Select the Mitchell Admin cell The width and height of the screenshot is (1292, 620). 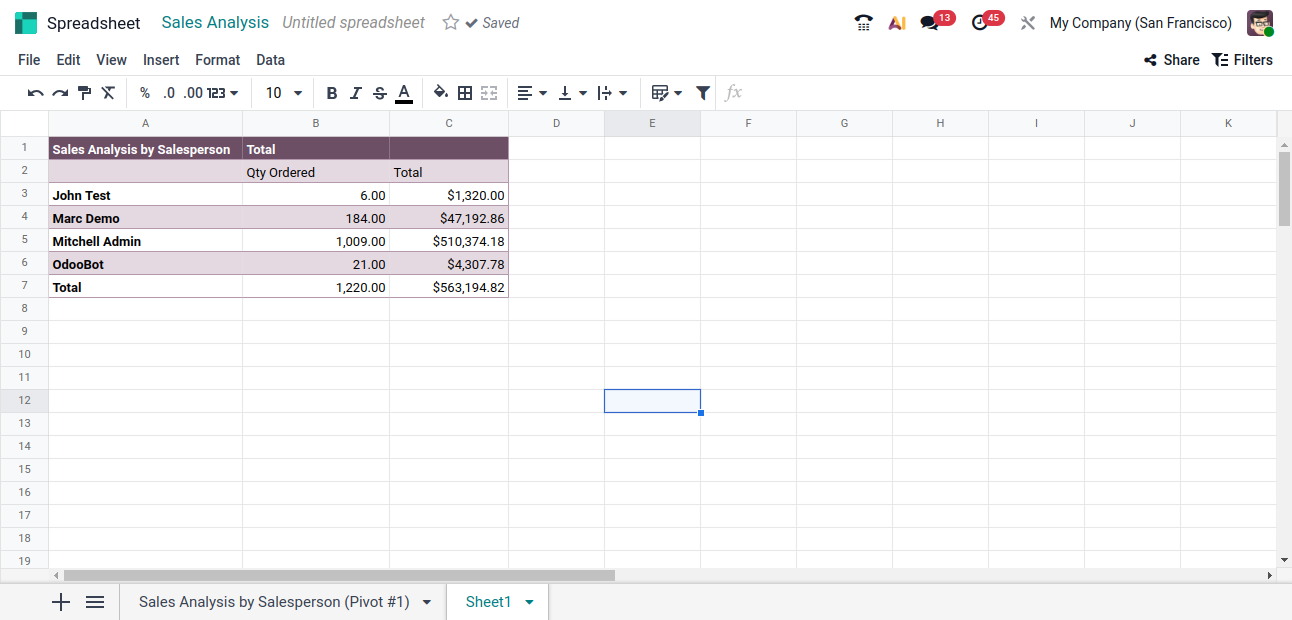point(145,241)
